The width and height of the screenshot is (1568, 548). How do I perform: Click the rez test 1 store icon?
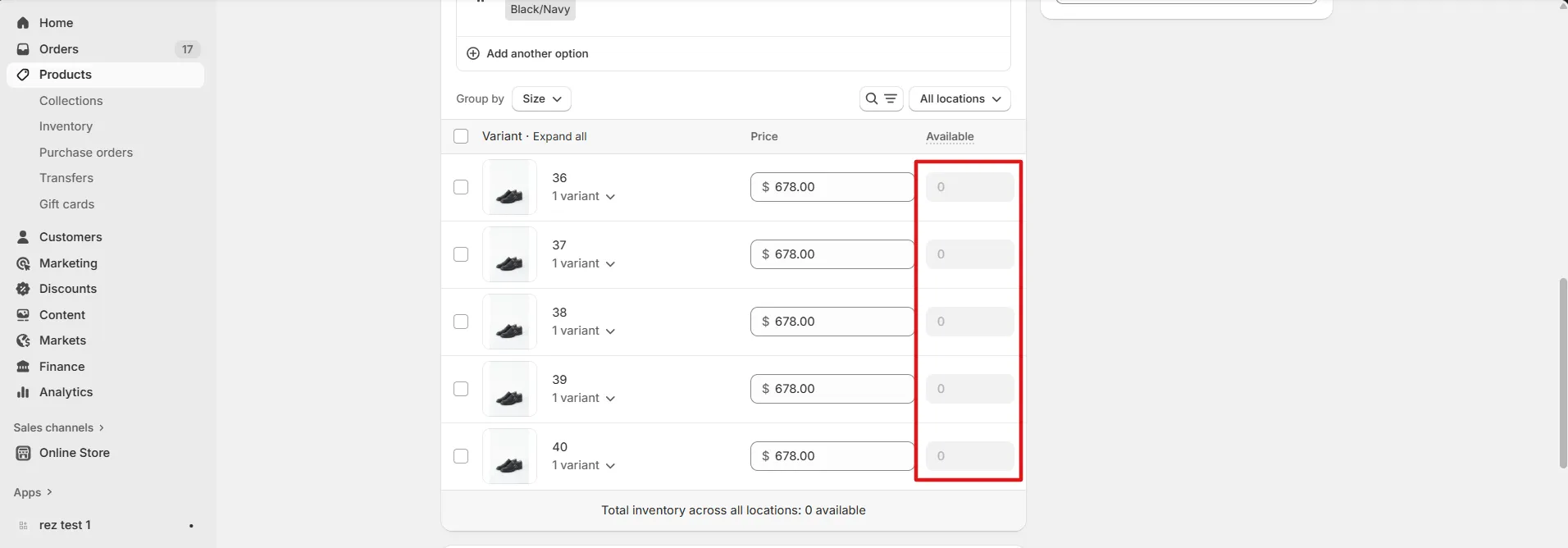point(23,525)
